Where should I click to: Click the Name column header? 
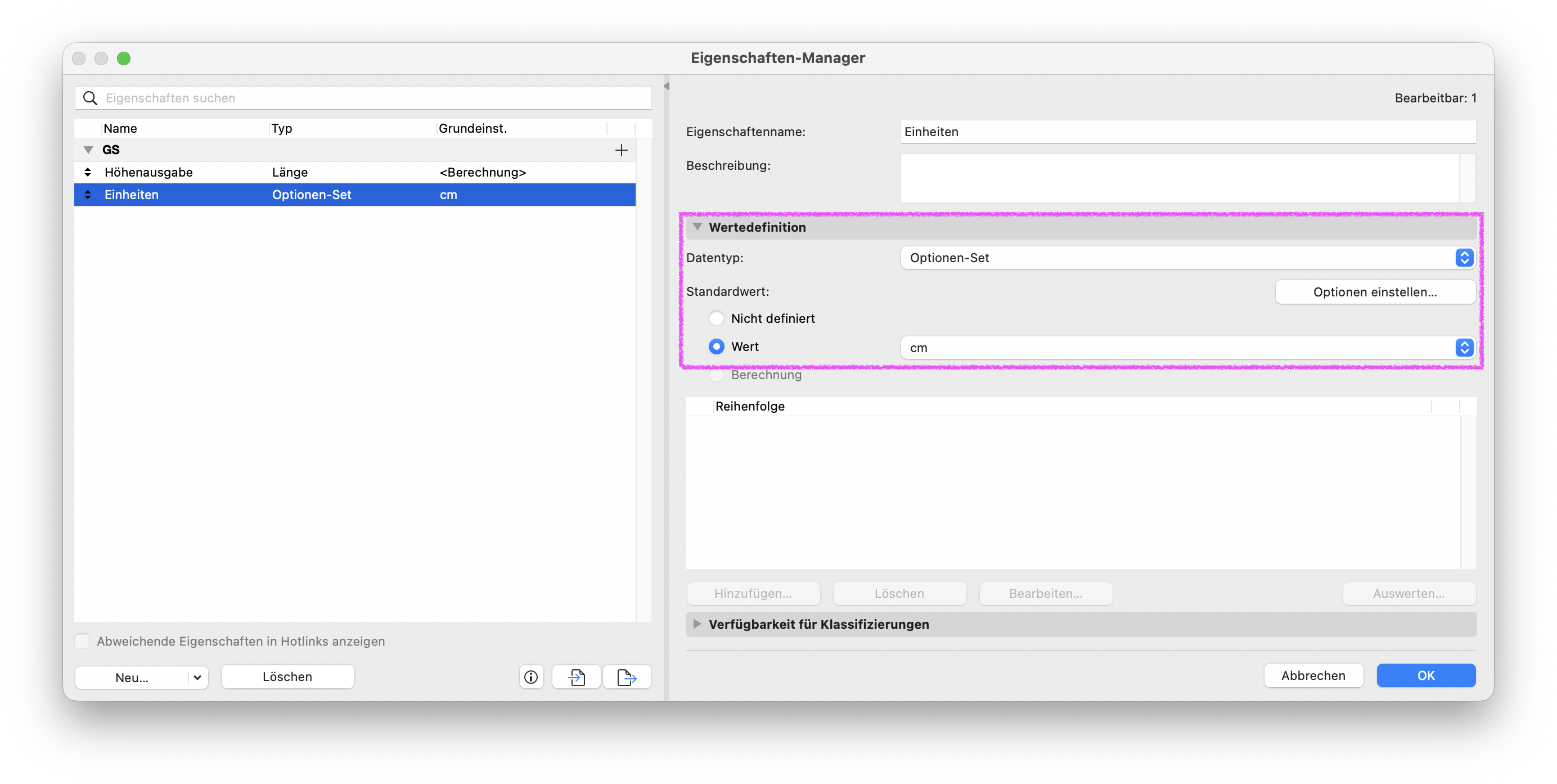(x=185, y=128)
